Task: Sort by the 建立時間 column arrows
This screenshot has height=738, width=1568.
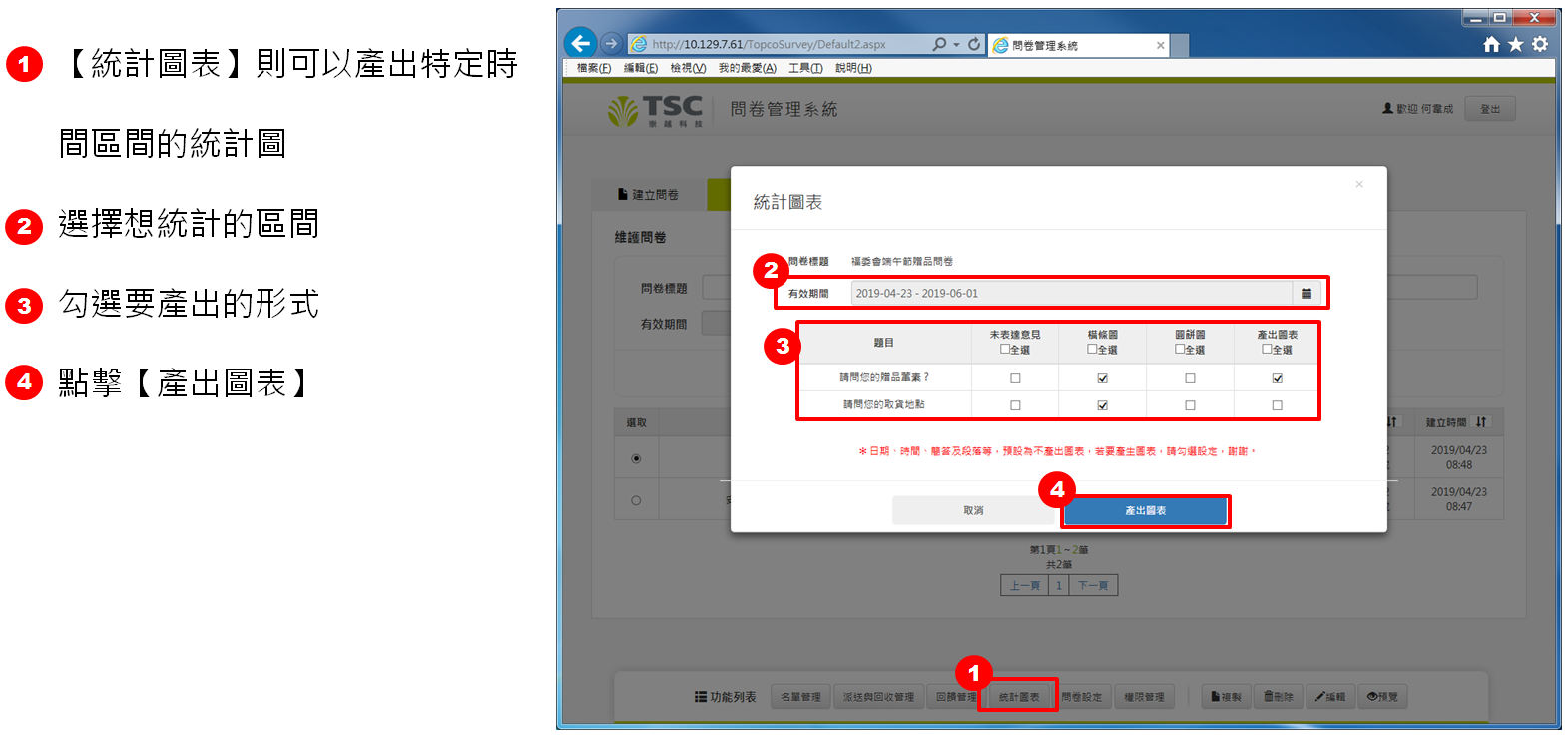Action: (1481, 422)
